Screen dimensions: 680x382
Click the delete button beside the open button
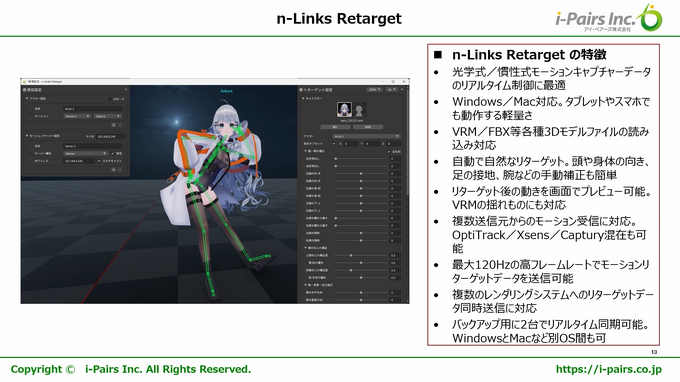click(x=368, y=127)
